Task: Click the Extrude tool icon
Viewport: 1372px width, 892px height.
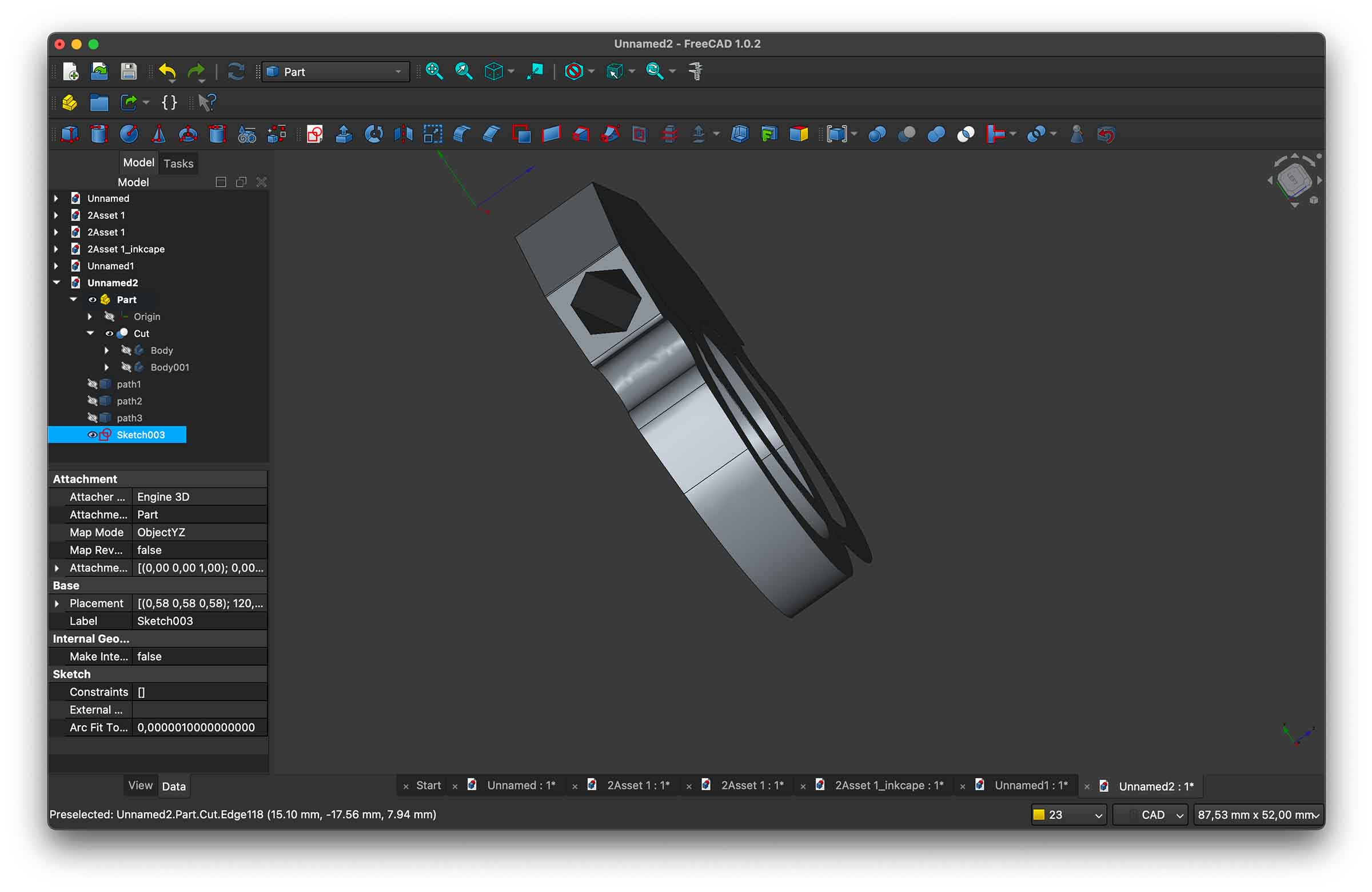Action: point(344,135)
